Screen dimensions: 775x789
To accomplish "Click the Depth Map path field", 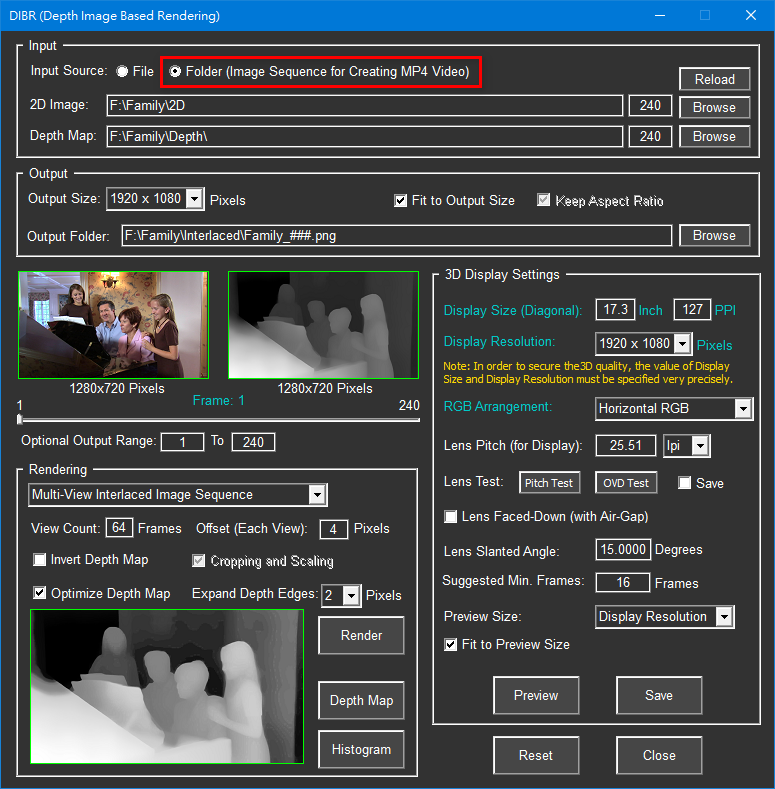I will 365,136.
